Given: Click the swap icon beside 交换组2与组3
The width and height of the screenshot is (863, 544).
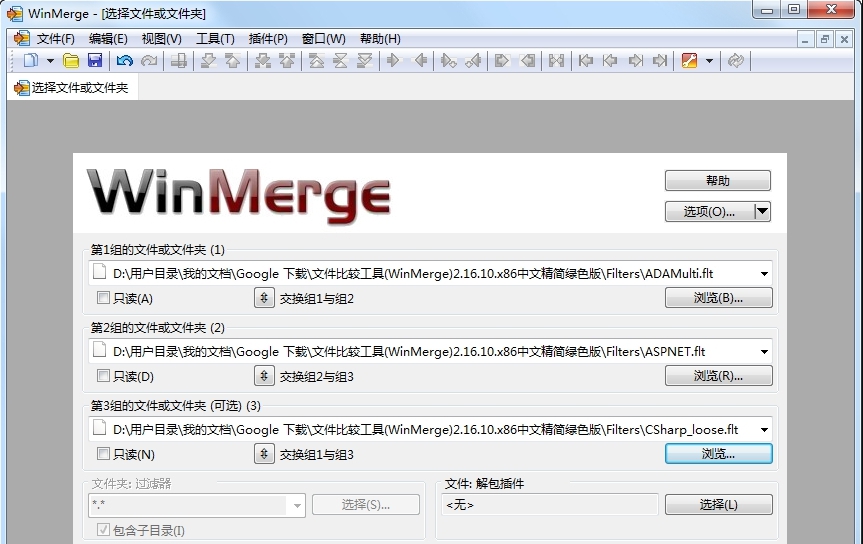Looking at the screenshot, I should (264, 376).
